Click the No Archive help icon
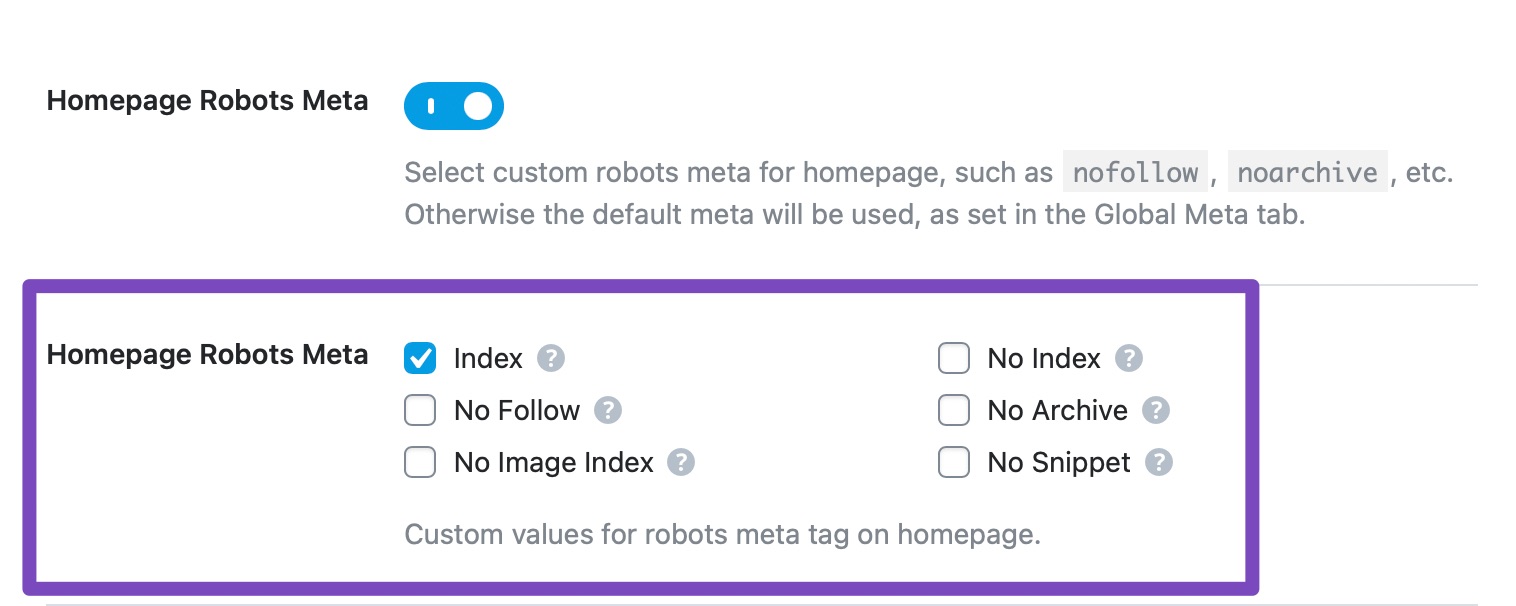The height and width of the screenshot is (606, 1516). pos(1156,410)
